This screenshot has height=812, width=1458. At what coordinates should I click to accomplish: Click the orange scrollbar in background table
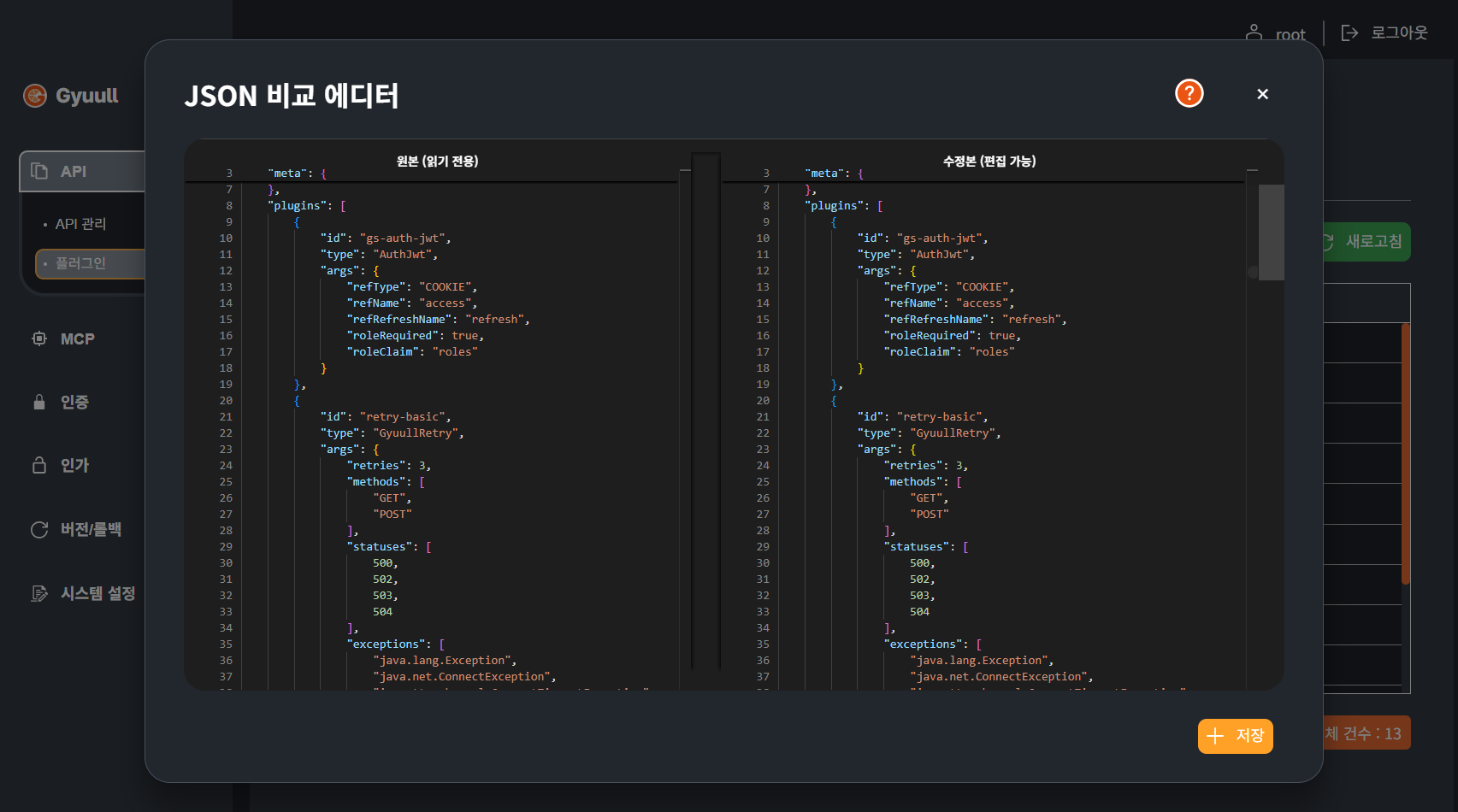click(1405, 453)
